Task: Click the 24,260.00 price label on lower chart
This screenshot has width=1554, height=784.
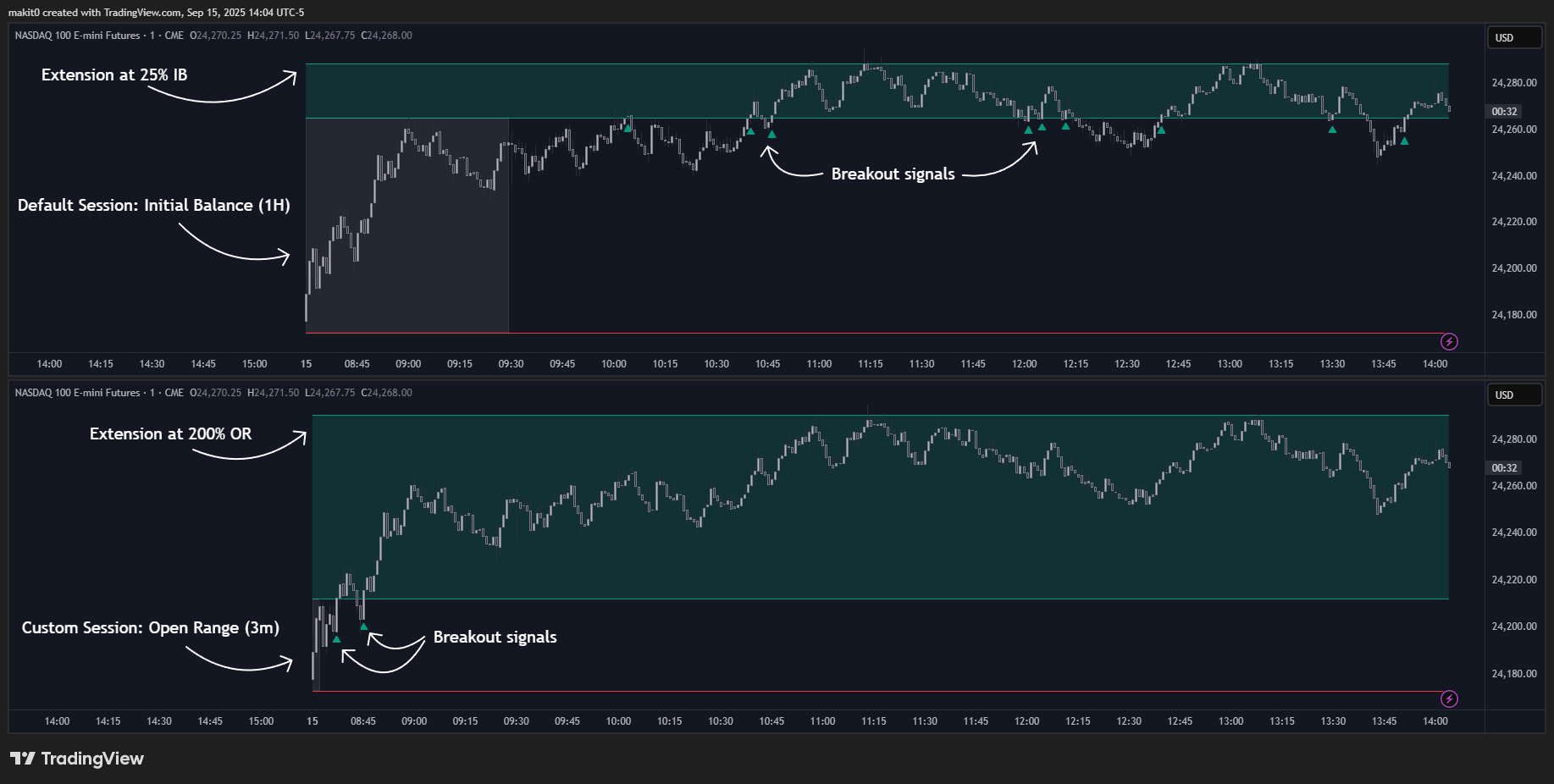Action: pos(1514,486)
